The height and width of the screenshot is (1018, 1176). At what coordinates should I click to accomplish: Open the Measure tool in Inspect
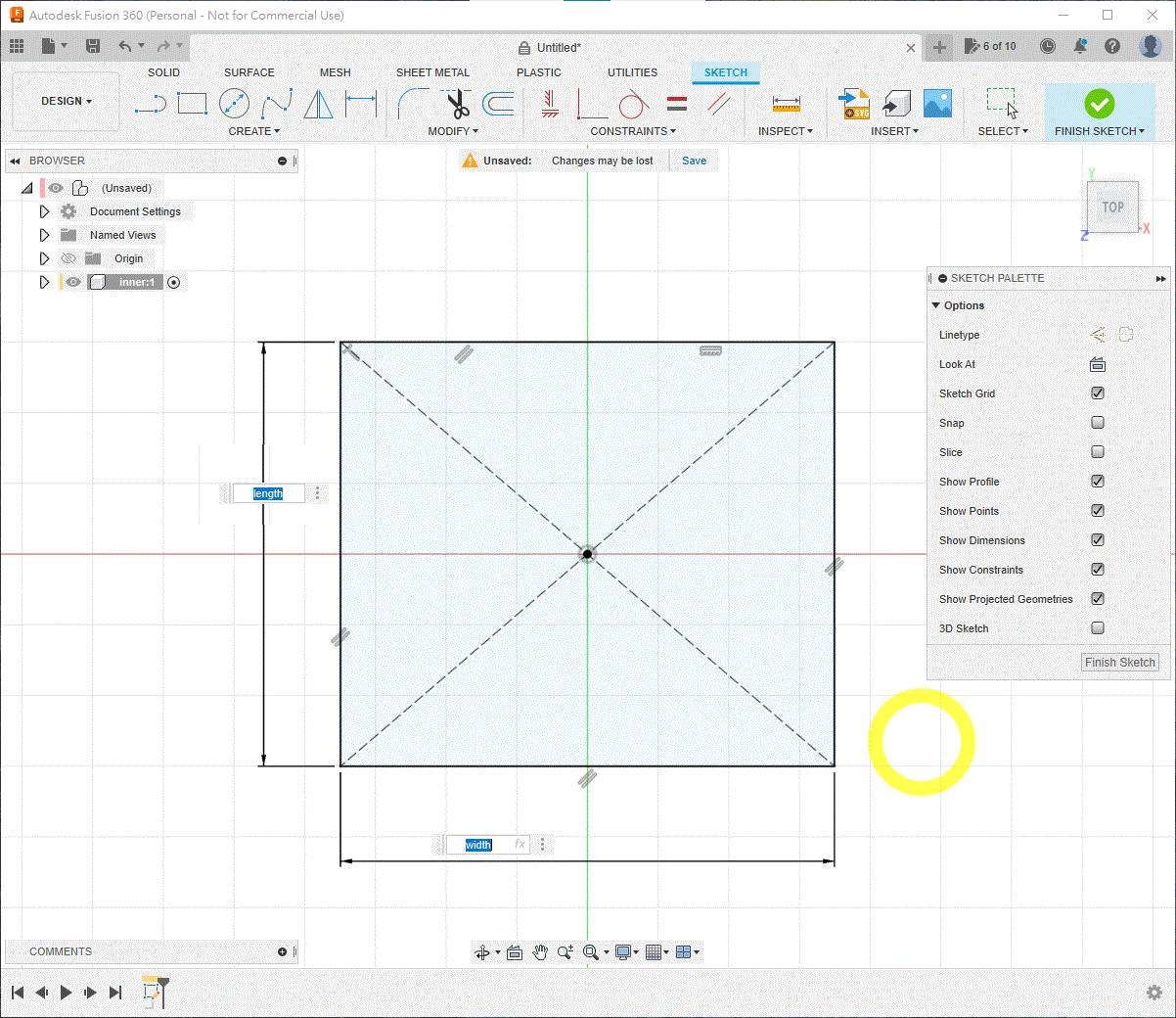click(786, 103)
